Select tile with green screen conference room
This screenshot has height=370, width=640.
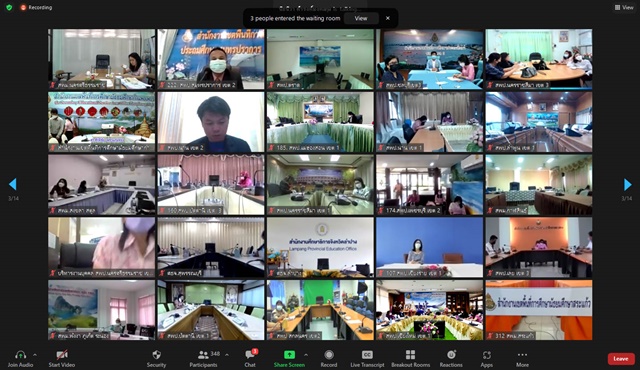(320, 310)
